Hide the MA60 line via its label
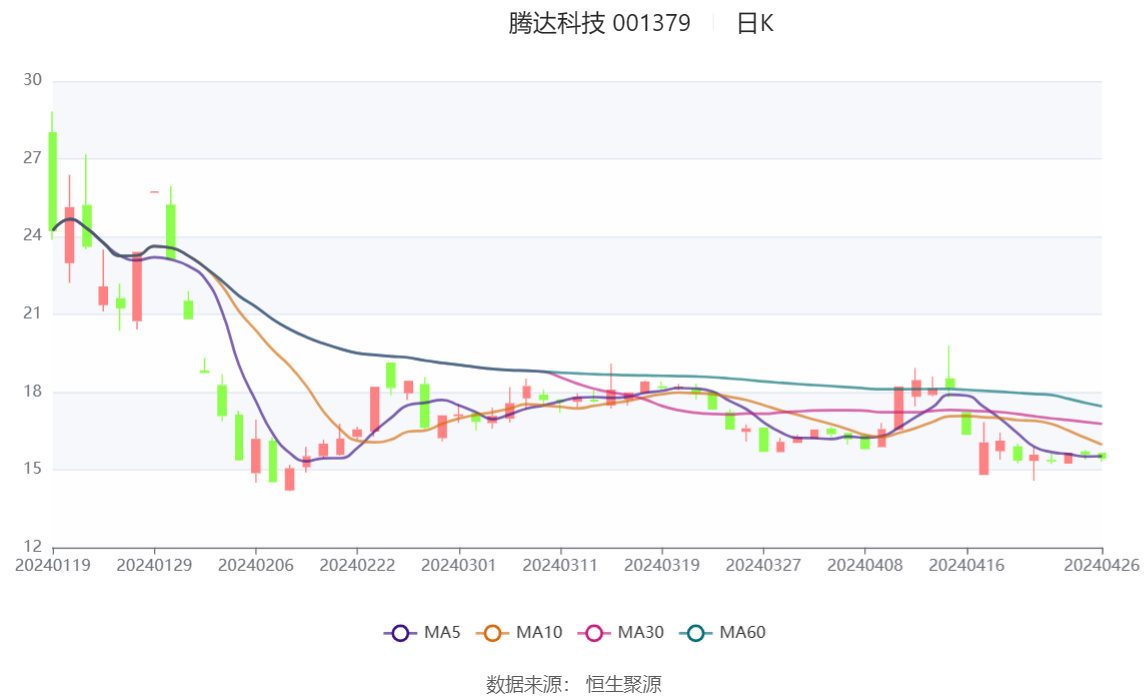This screenshot has width=1148, height=699. (x=742, y=632)
